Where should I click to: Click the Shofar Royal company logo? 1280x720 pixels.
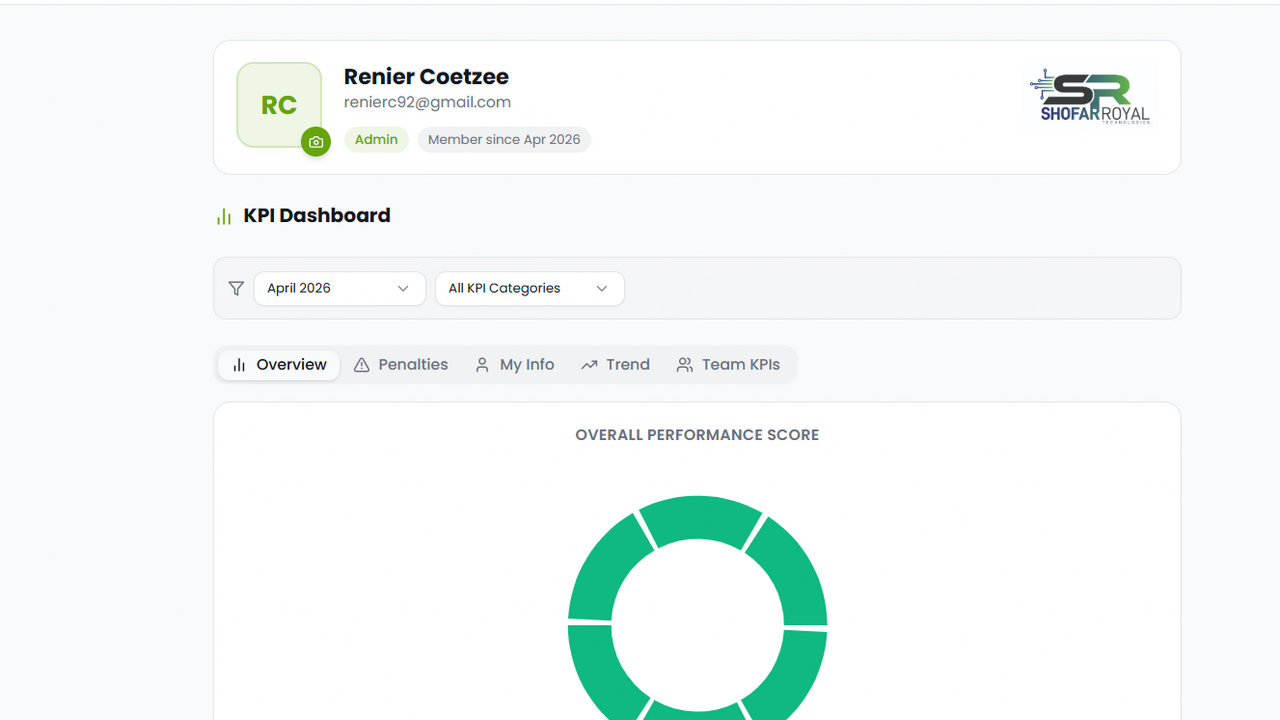[1090, 96]
